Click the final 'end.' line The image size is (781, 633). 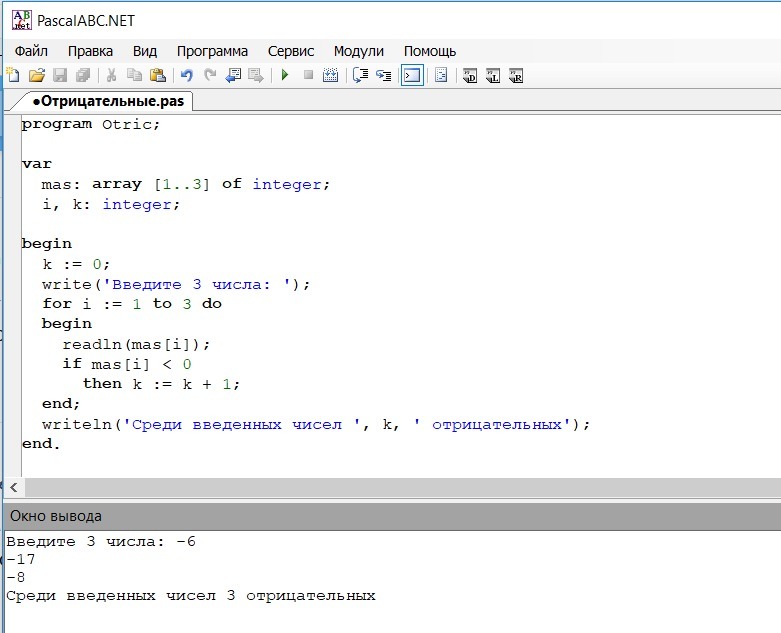41,444
